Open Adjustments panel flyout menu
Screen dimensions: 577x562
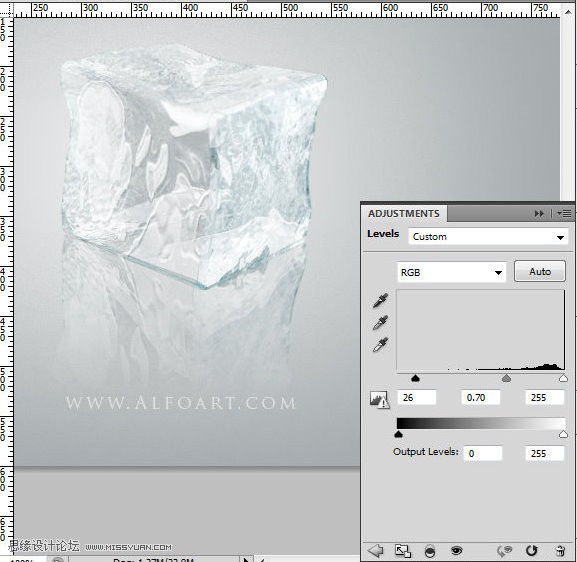coord(564,213)
